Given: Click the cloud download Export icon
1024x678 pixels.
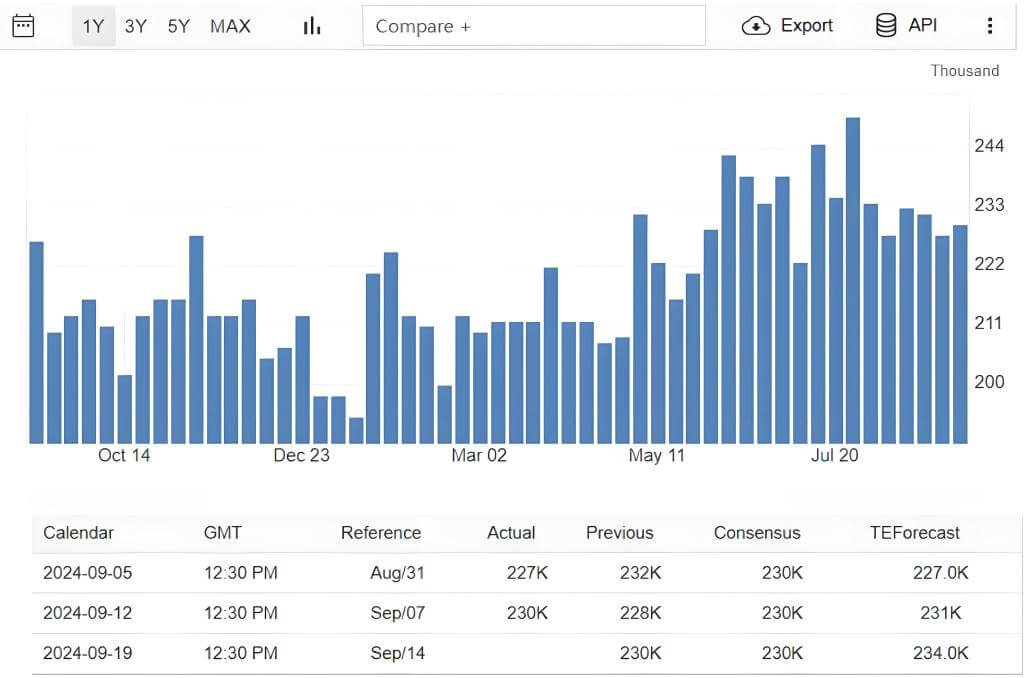Looking at the screenshot, I should point(755,26).
